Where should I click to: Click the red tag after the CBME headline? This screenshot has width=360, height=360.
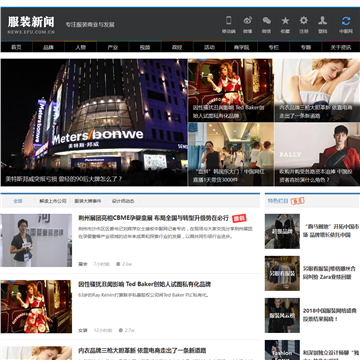point(239,218)
